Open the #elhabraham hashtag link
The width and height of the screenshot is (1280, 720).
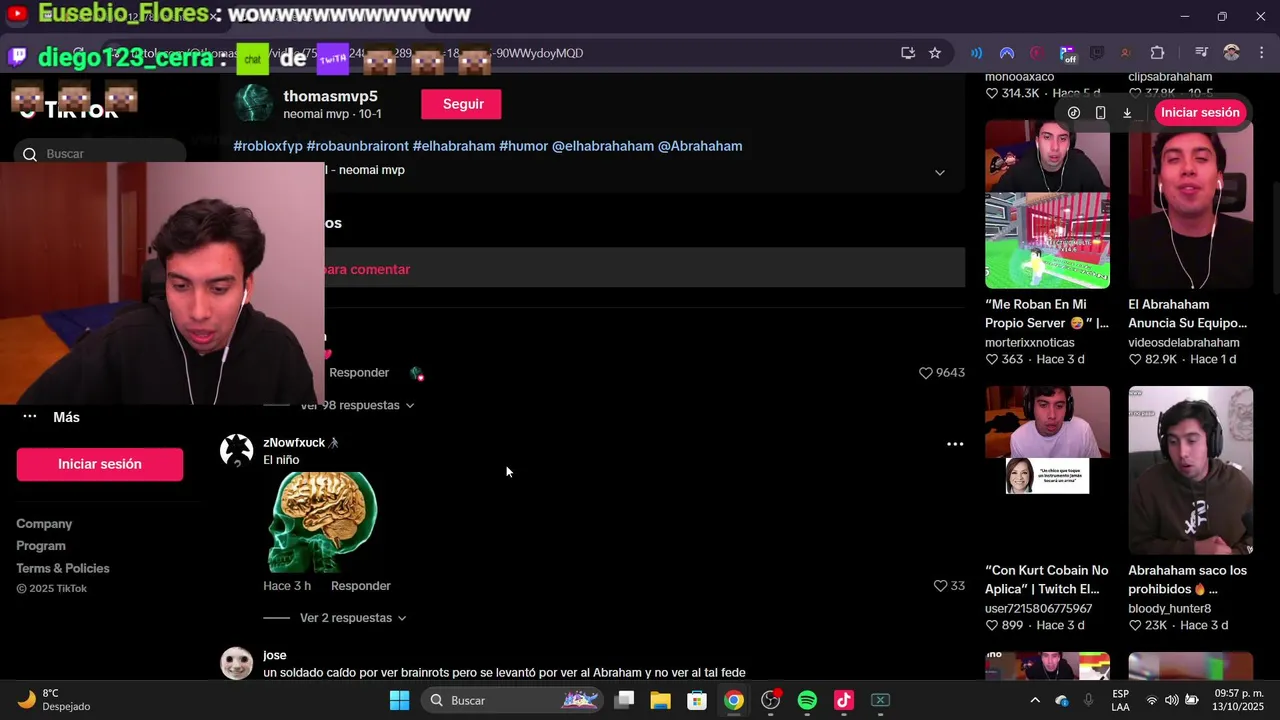point(454,146)
